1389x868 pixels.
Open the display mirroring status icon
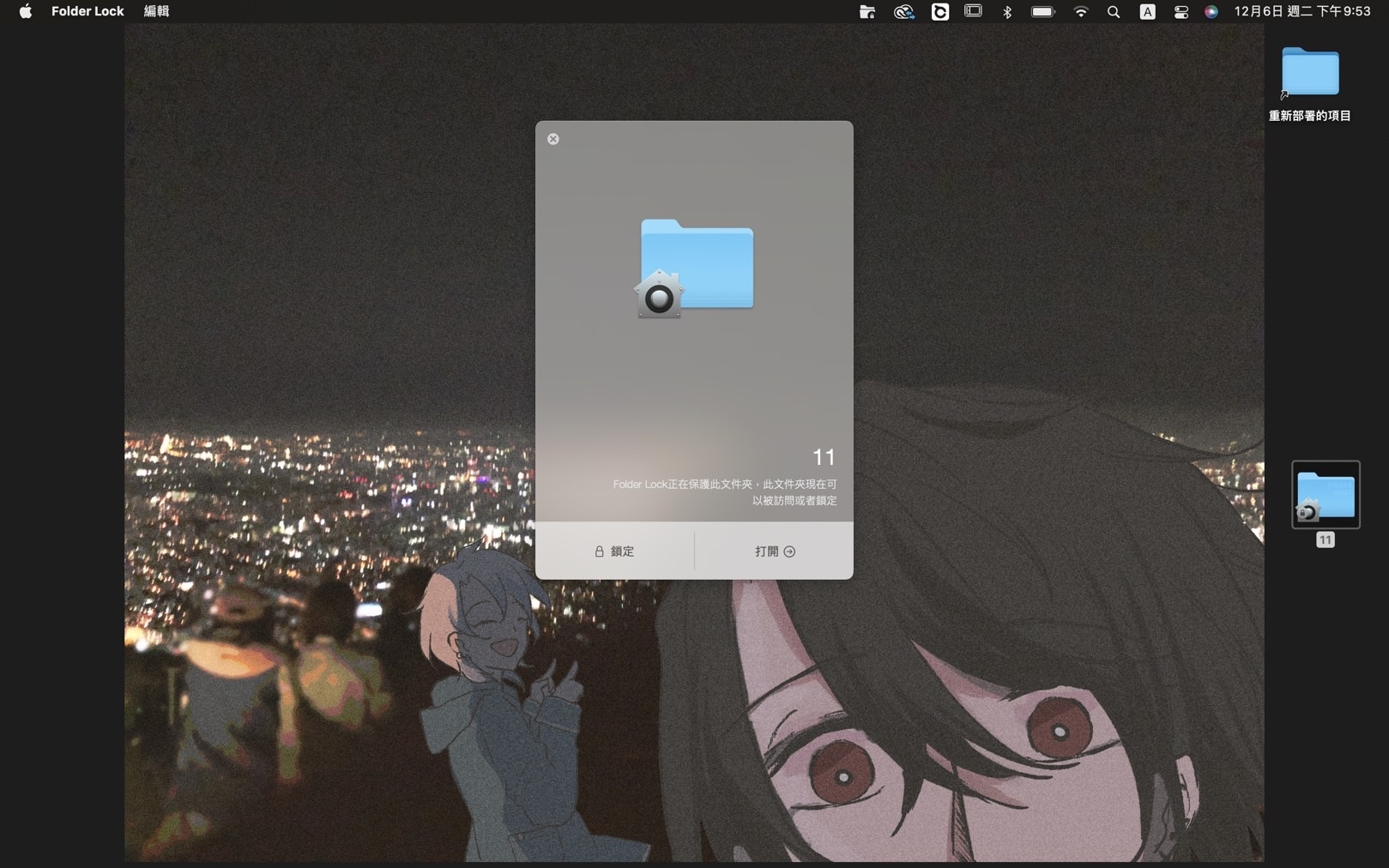tap(973, 11)
